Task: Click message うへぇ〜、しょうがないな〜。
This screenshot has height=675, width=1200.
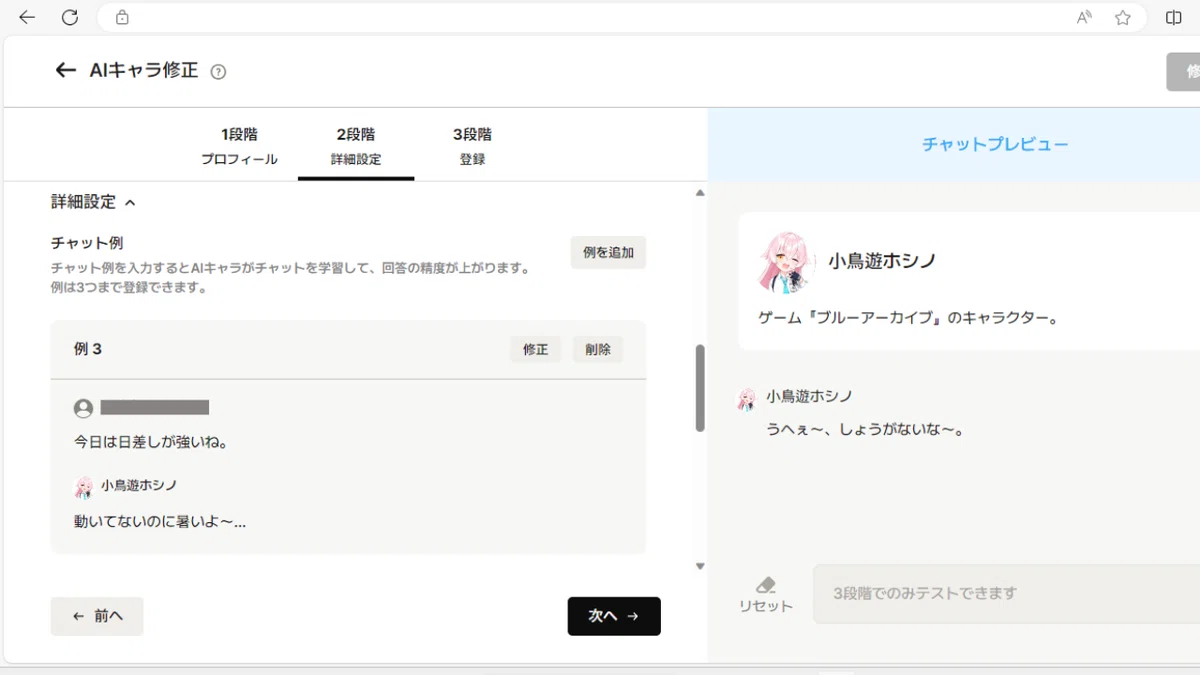Action: click(x=865, y=430)
